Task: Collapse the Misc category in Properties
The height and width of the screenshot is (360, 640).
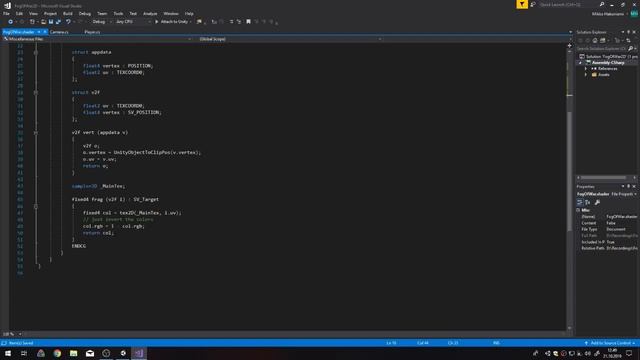Action: click(578, 210)
